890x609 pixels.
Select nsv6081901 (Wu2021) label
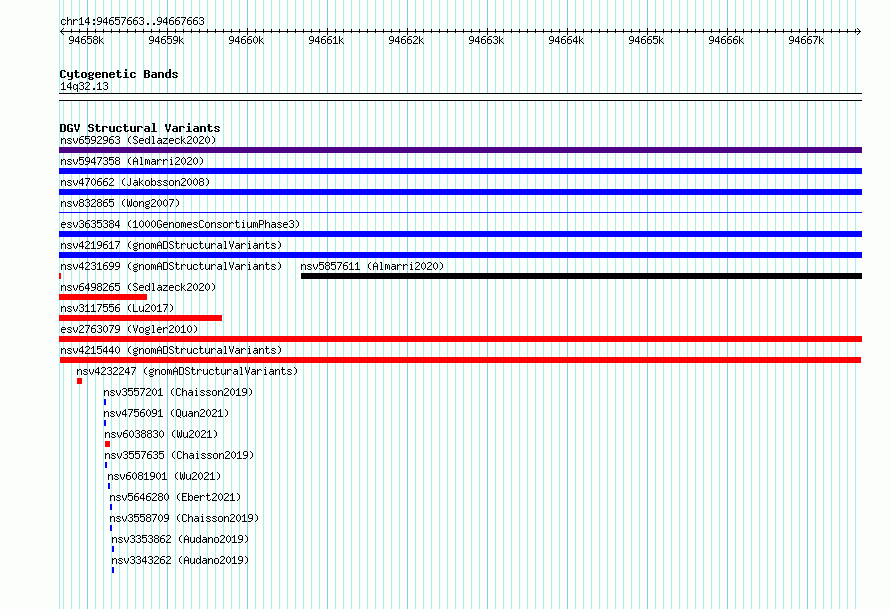click(x=164, y=476)
